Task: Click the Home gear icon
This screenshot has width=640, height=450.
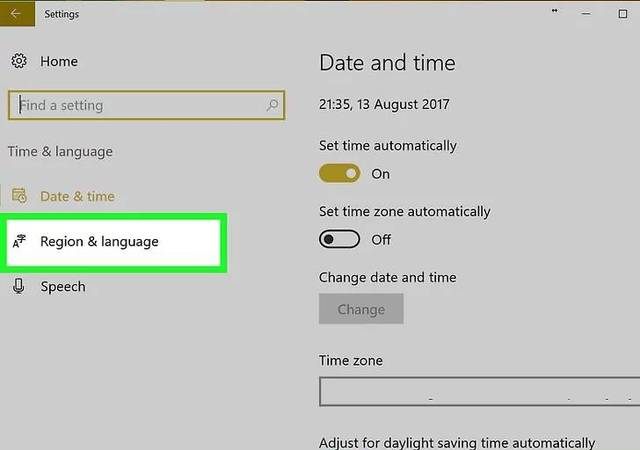Action: [19, 62]
